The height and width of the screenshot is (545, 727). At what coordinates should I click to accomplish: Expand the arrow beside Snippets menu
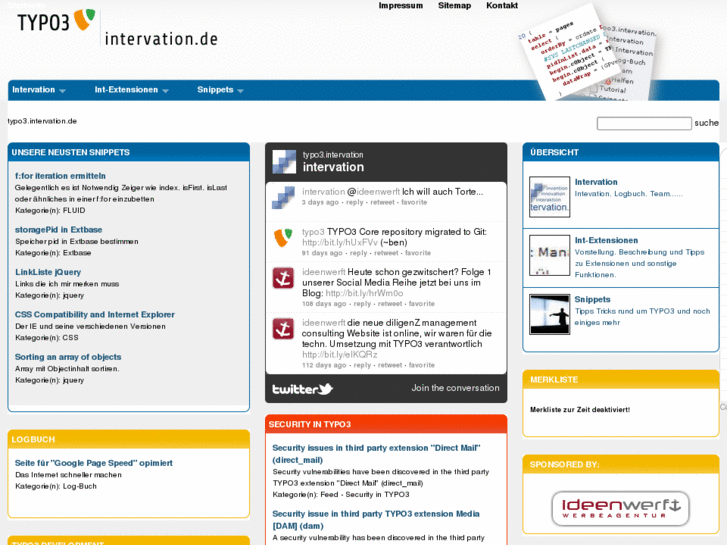tap(240, 91)
